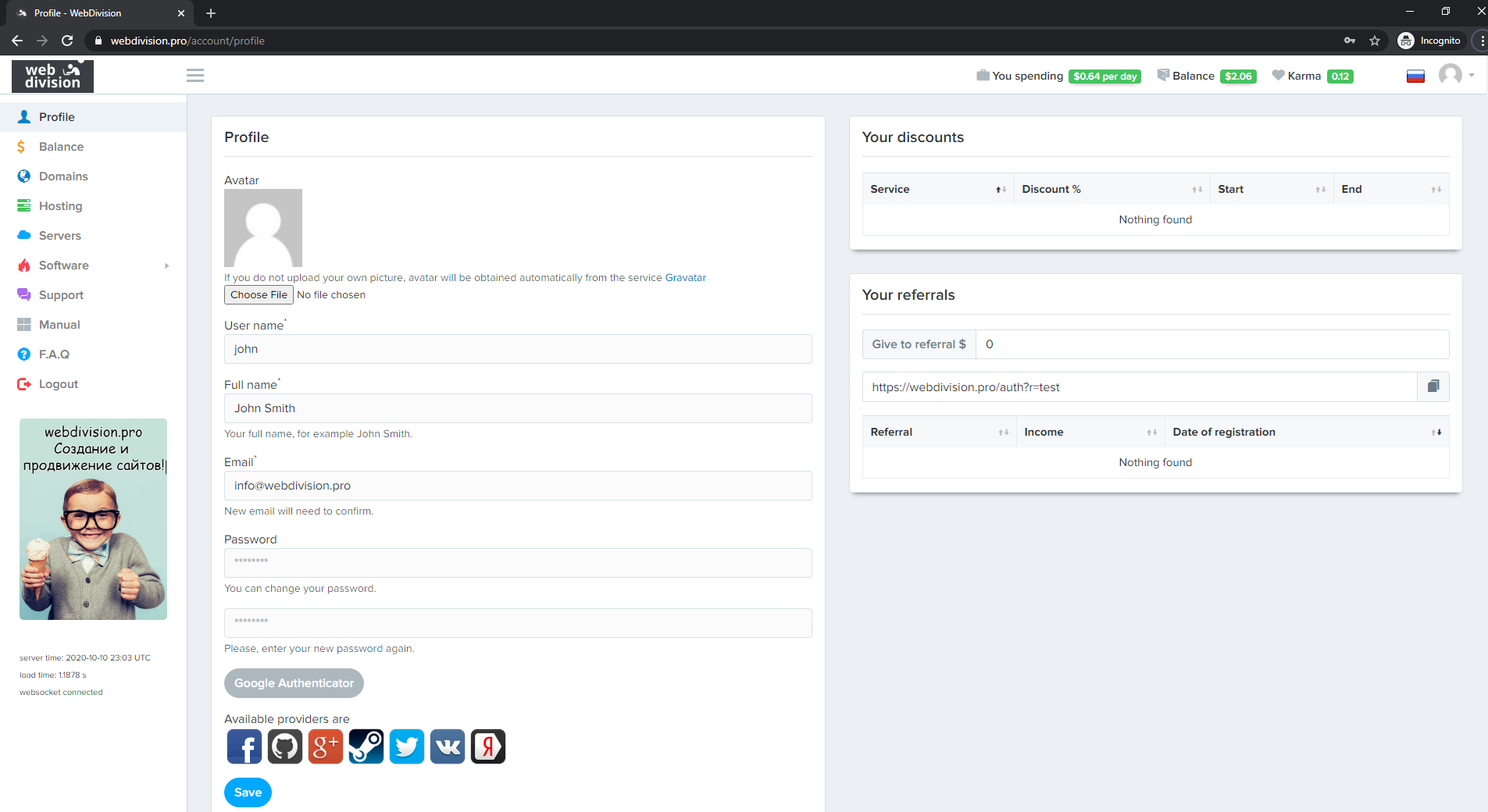Click the VK provider icon
This screenshot has height=812, width=1488.
click(x=448, y=746)
